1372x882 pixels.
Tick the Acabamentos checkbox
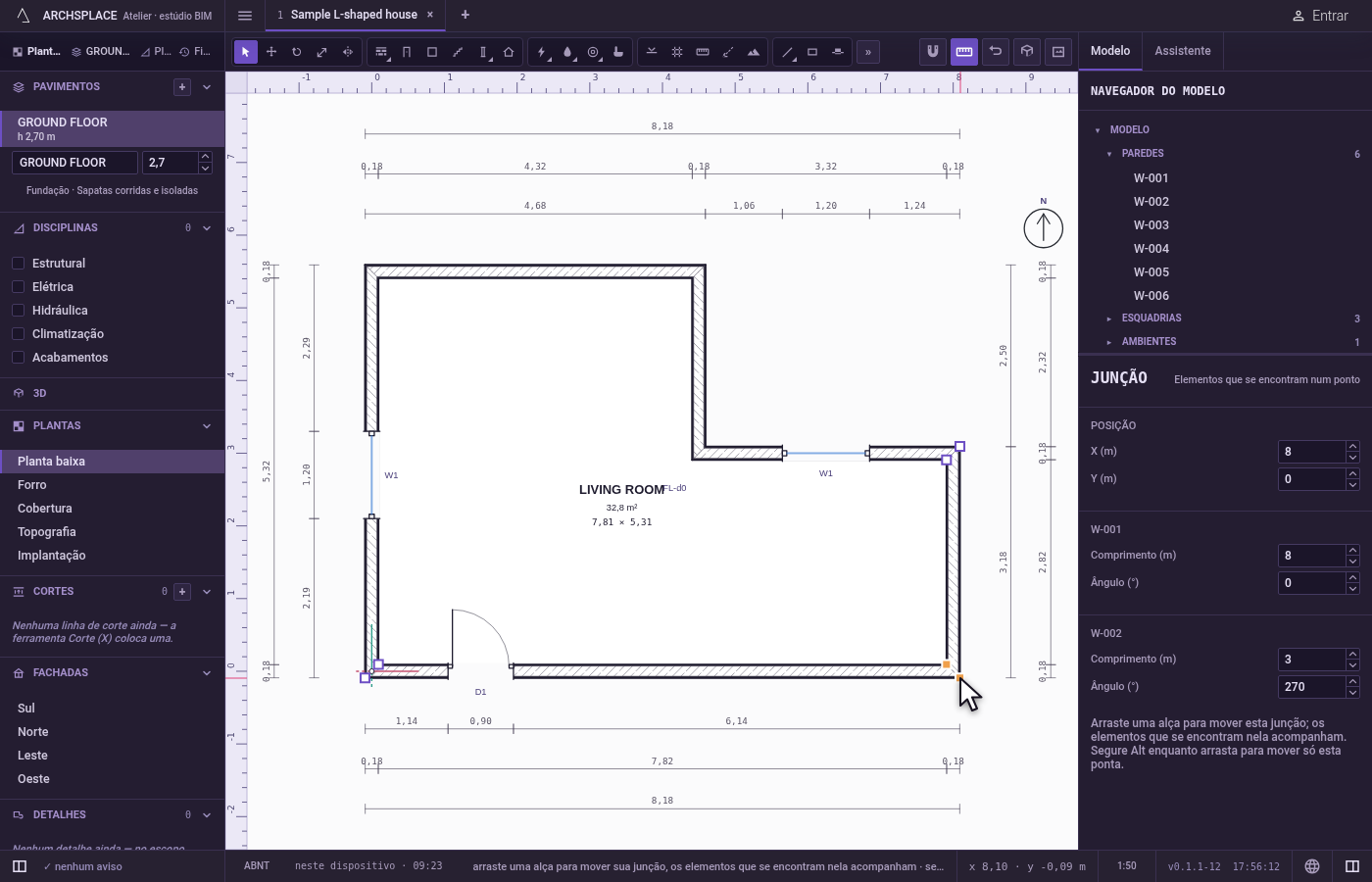[x=18, y=357]
